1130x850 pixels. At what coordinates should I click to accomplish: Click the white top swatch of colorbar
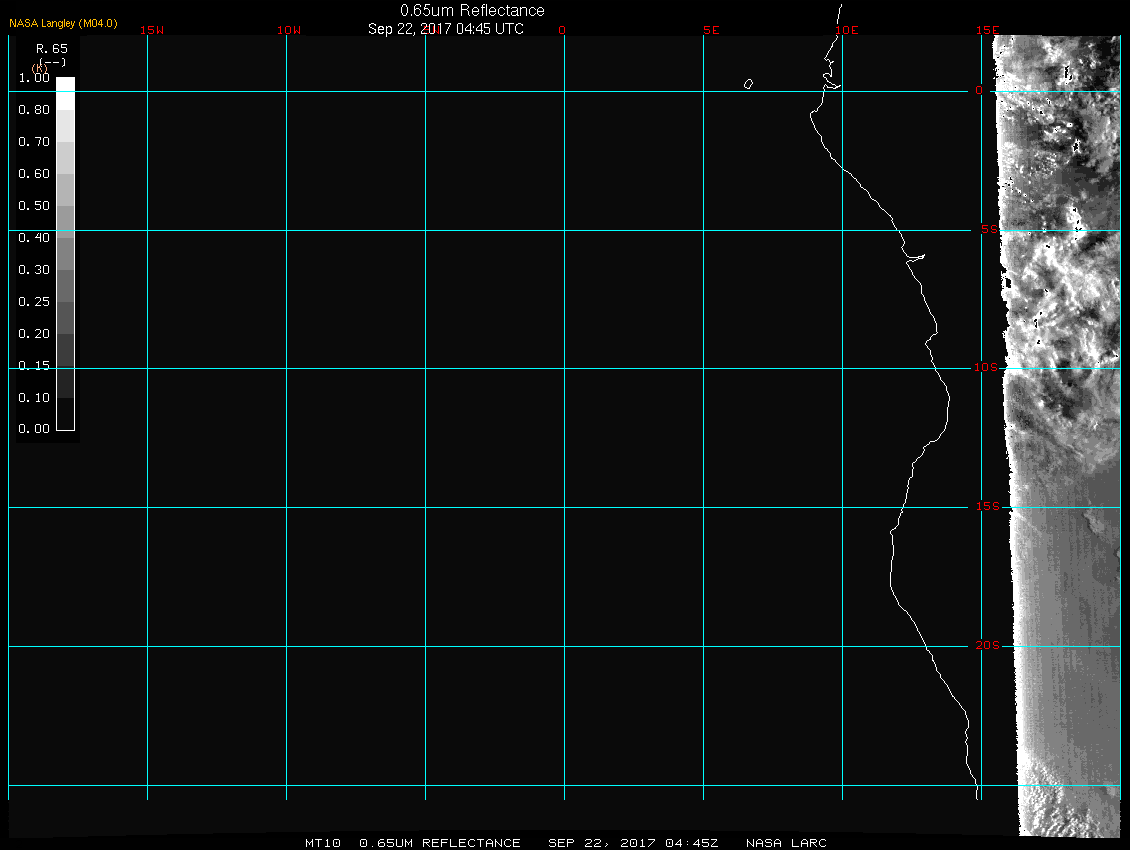coord(66,93)
